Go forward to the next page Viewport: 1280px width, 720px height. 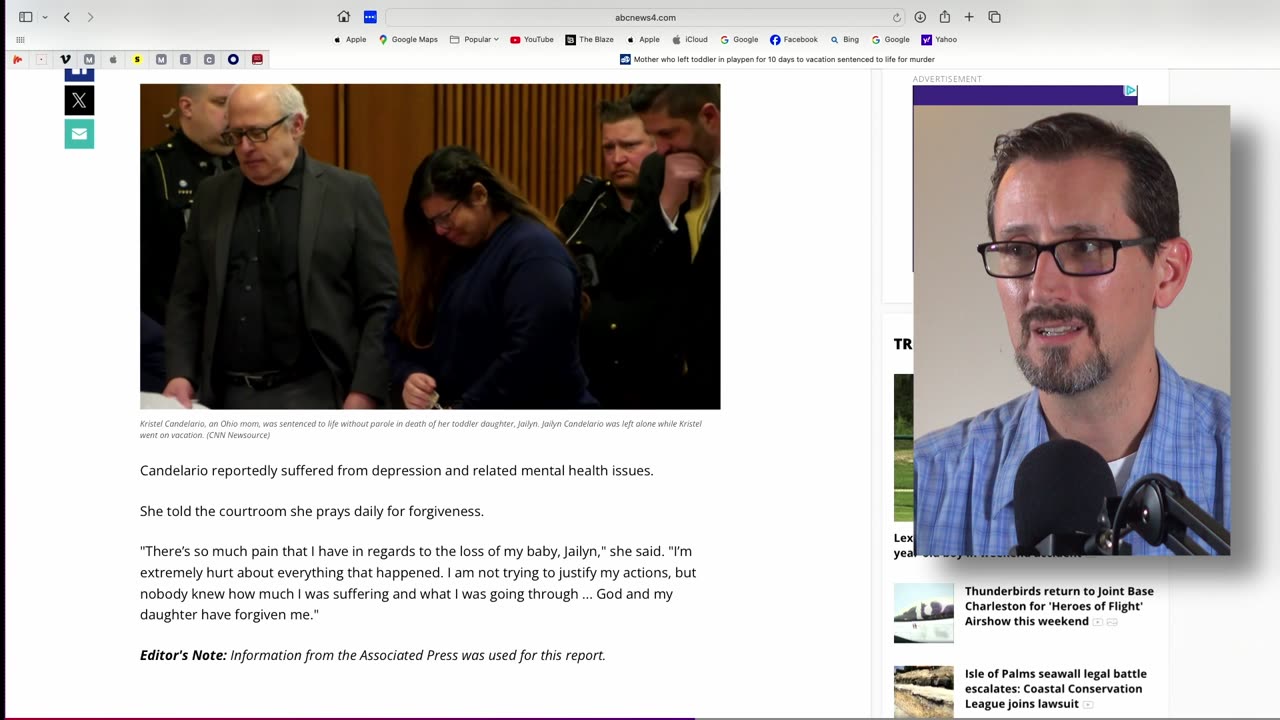tap(90, 17)
